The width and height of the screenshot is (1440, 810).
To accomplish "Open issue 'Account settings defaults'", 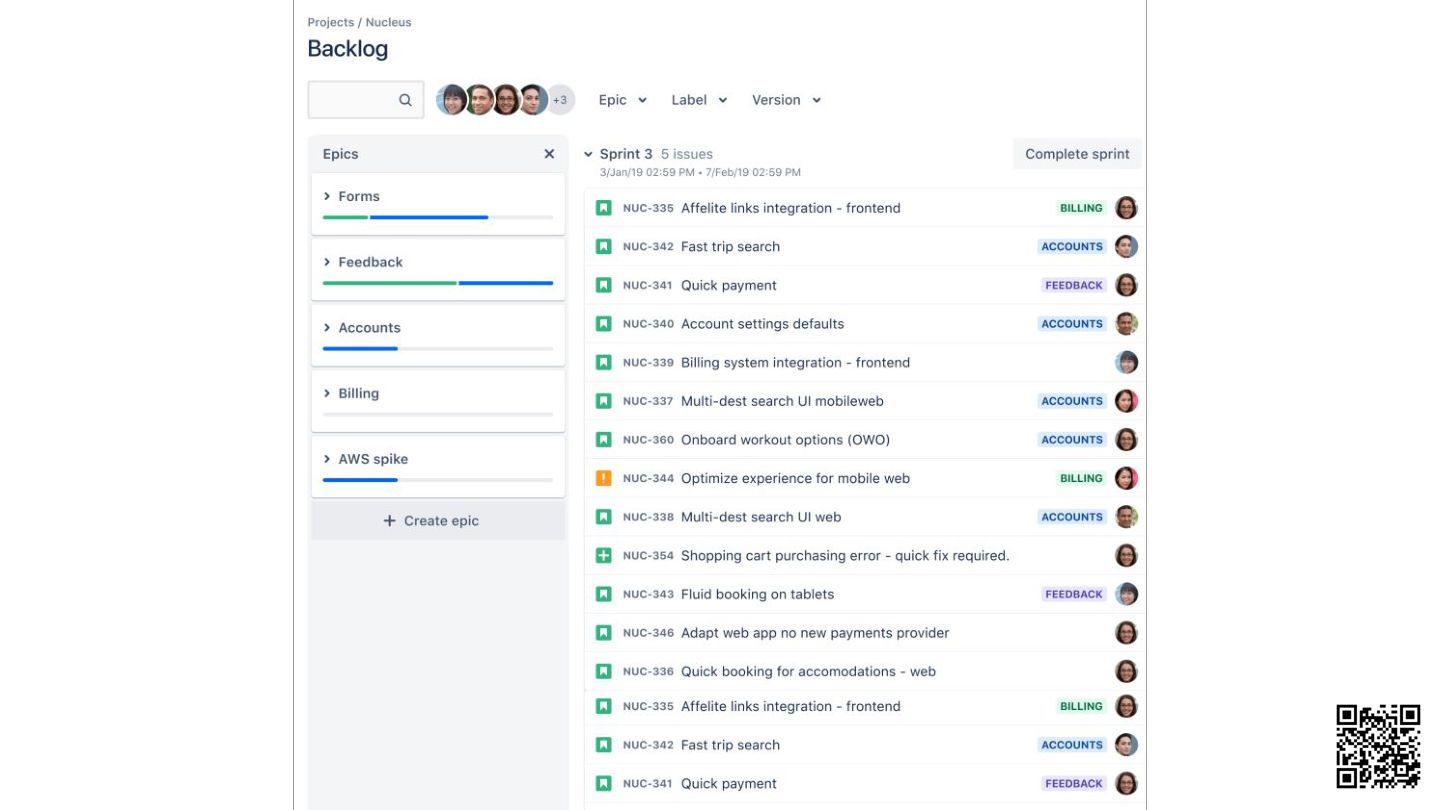I will tap(762, 324).
